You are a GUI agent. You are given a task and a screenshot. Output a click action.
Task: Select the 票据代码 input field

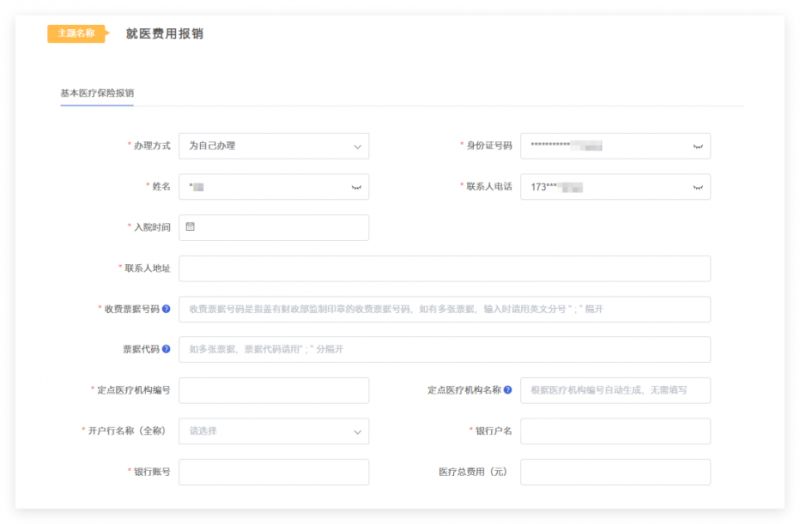tap(444, 349)
